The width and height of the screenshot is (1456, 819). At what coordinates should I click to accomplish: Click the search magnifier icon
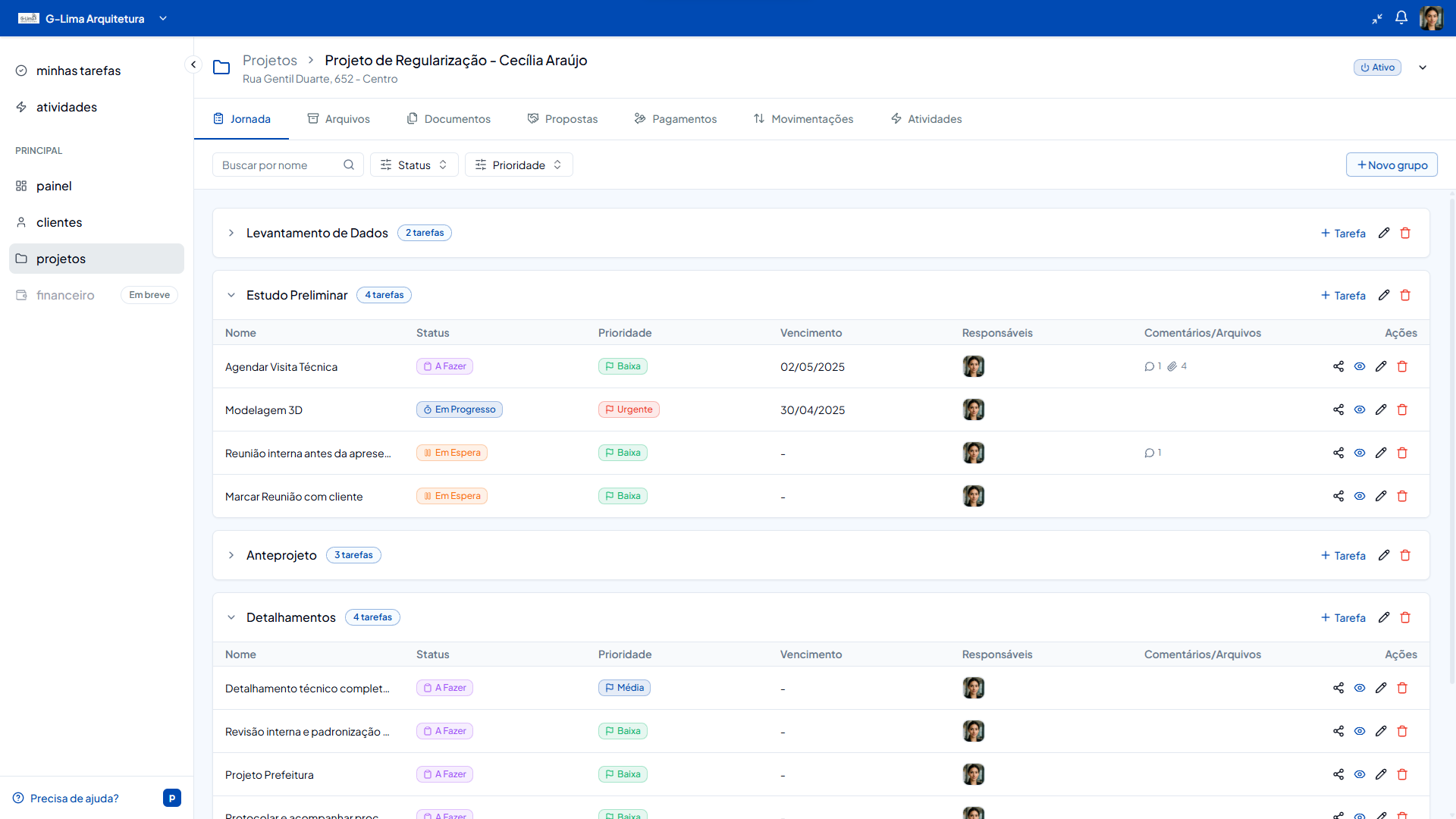(349, 165)
